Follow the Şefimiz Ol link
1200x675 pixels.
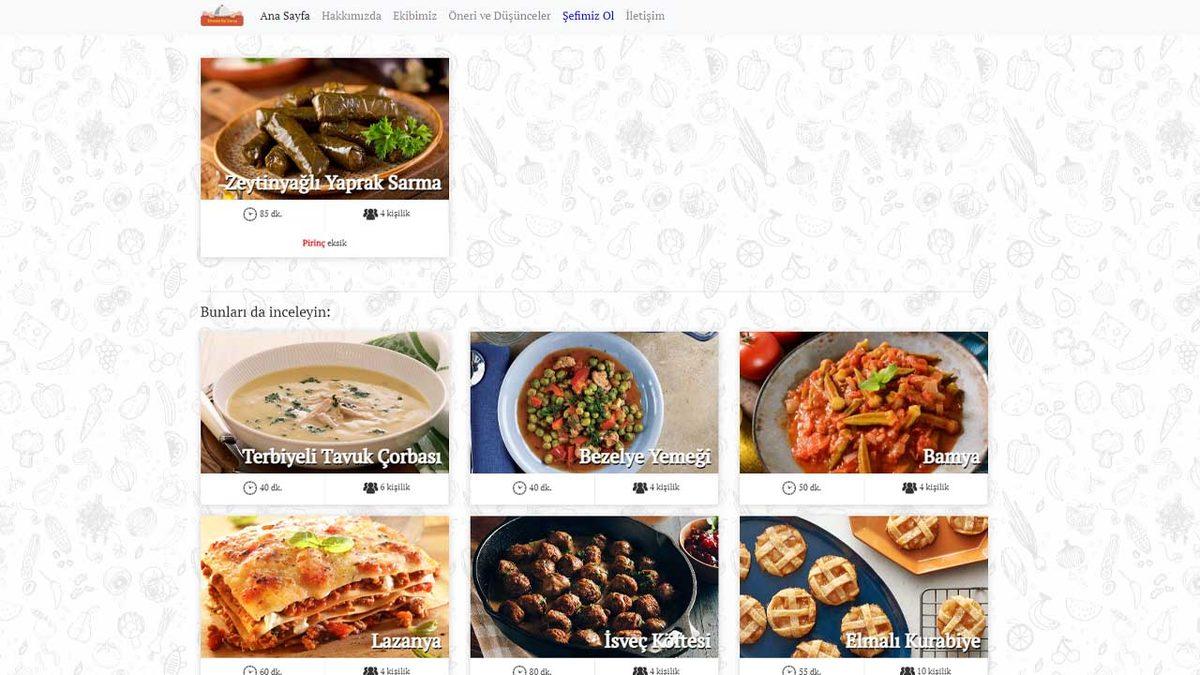click(588, 16)
